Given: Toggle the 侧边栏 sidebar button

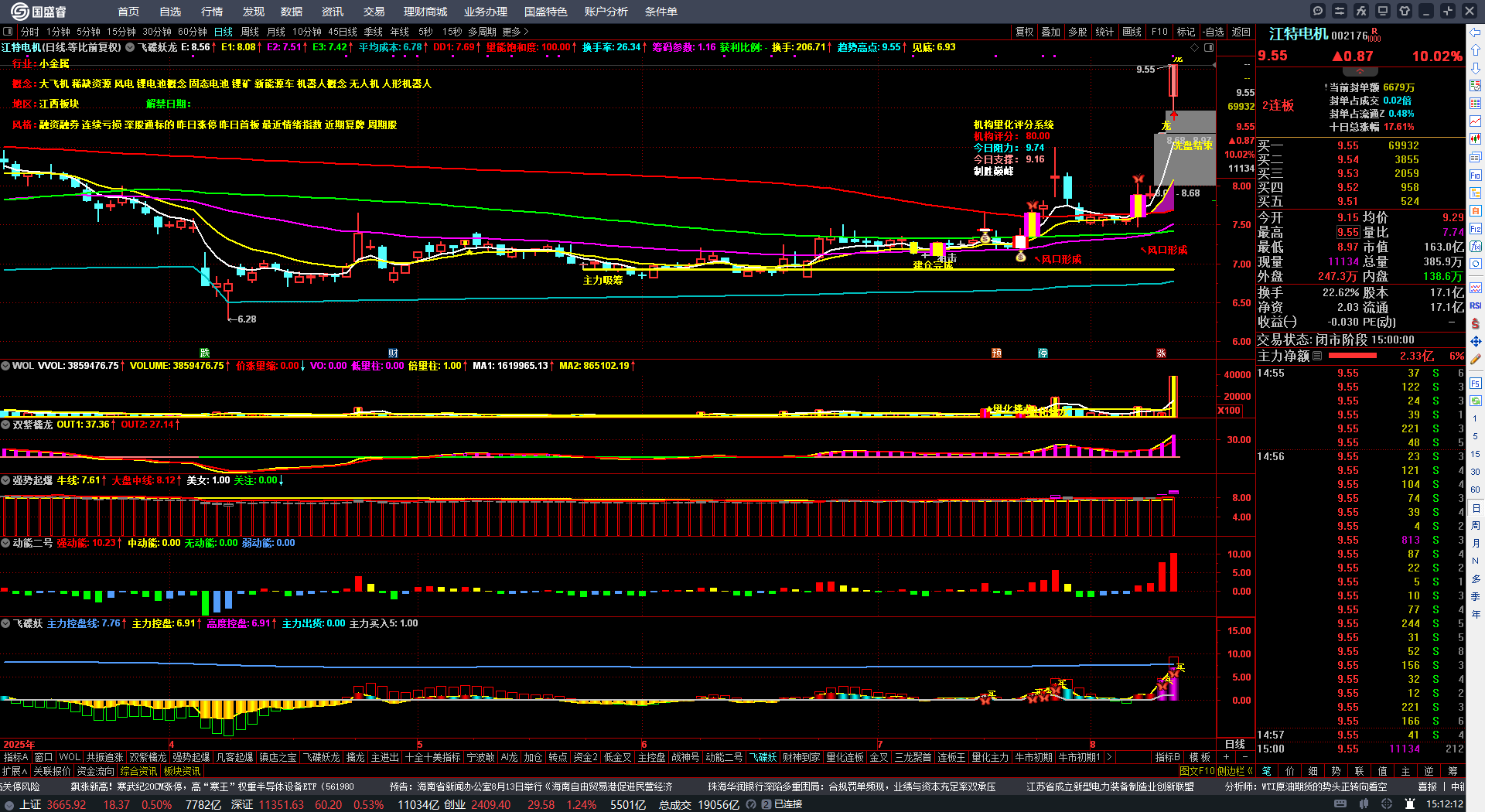Looking at the screenshot, I should pos(1235,771).
